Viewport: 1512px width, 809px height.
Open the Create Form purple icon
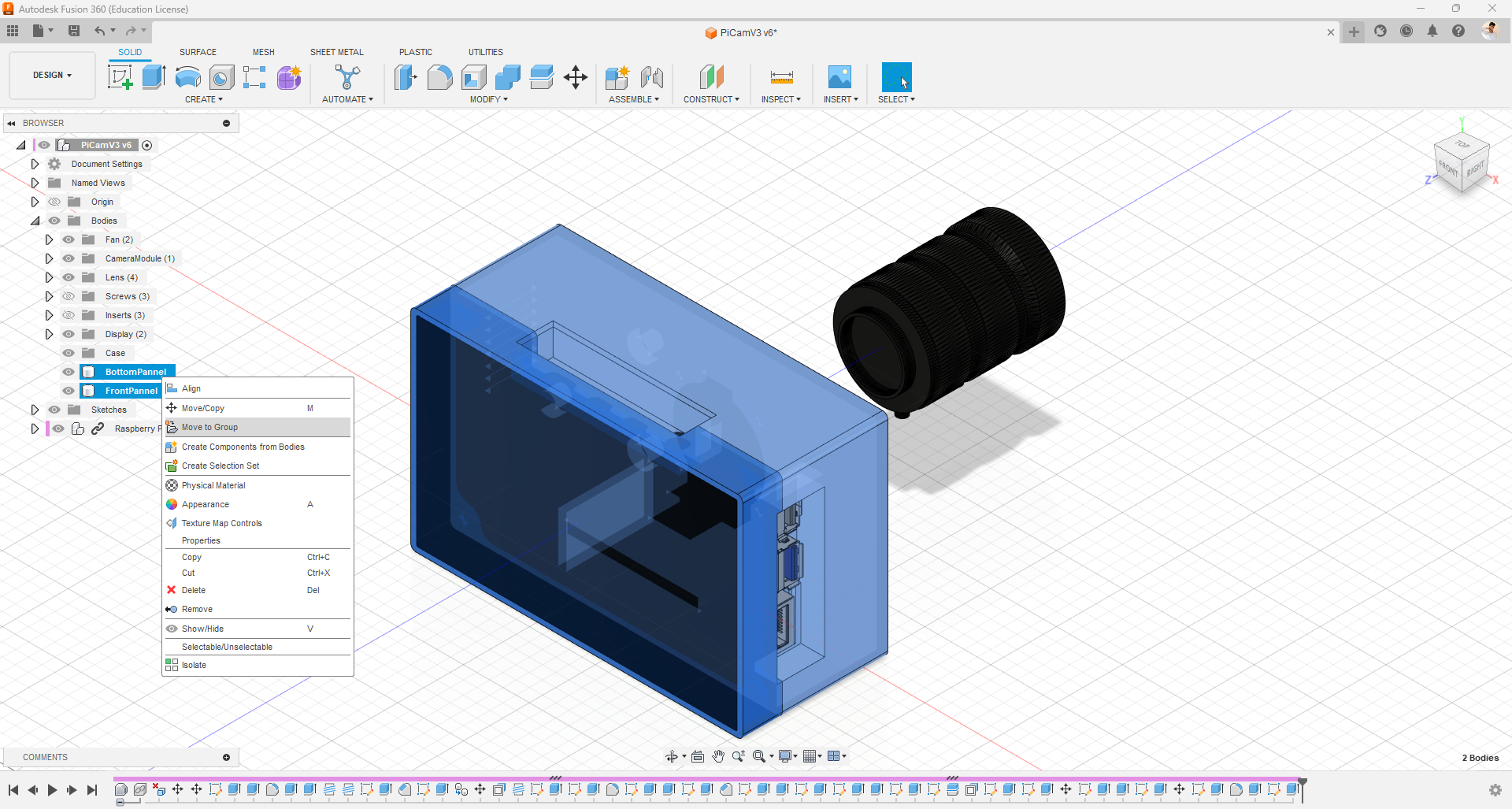(x=289, y=77)
